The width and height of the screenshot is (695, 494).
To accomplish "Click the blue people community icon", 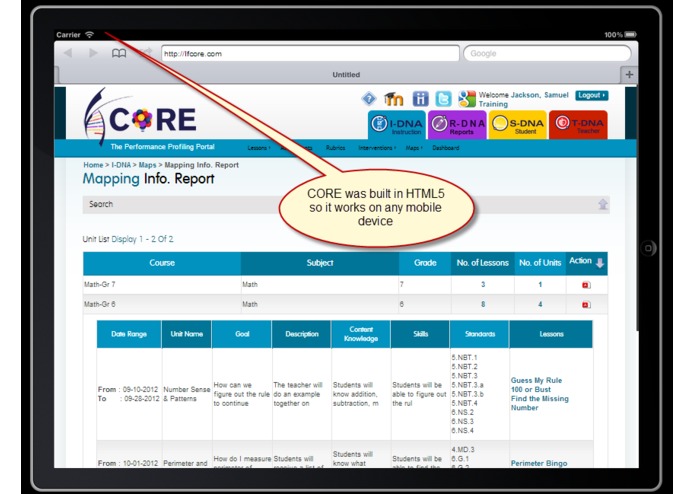I will (420, 98).
